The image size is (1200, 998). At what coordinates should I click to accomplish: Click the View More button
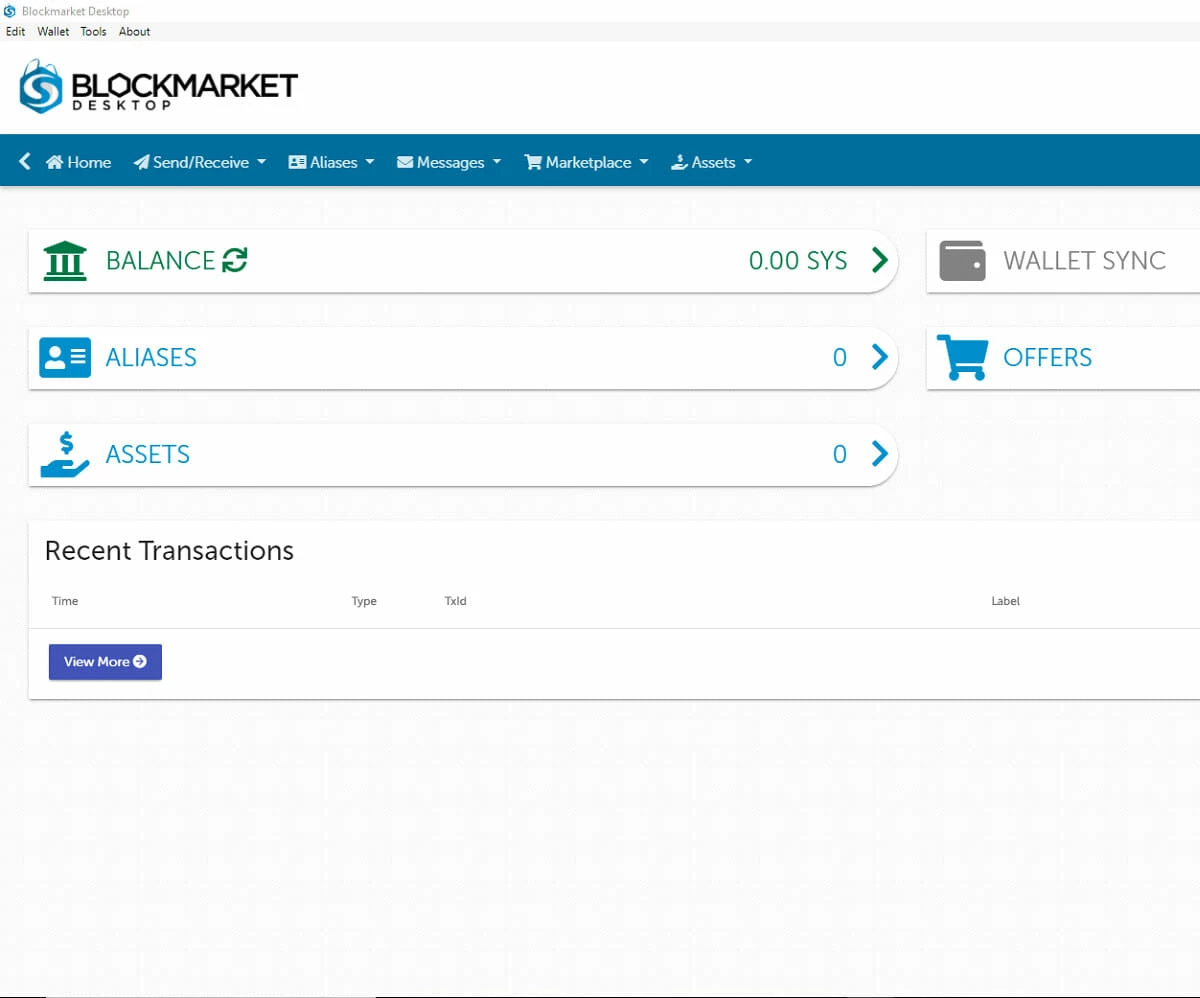coord(105,662)
